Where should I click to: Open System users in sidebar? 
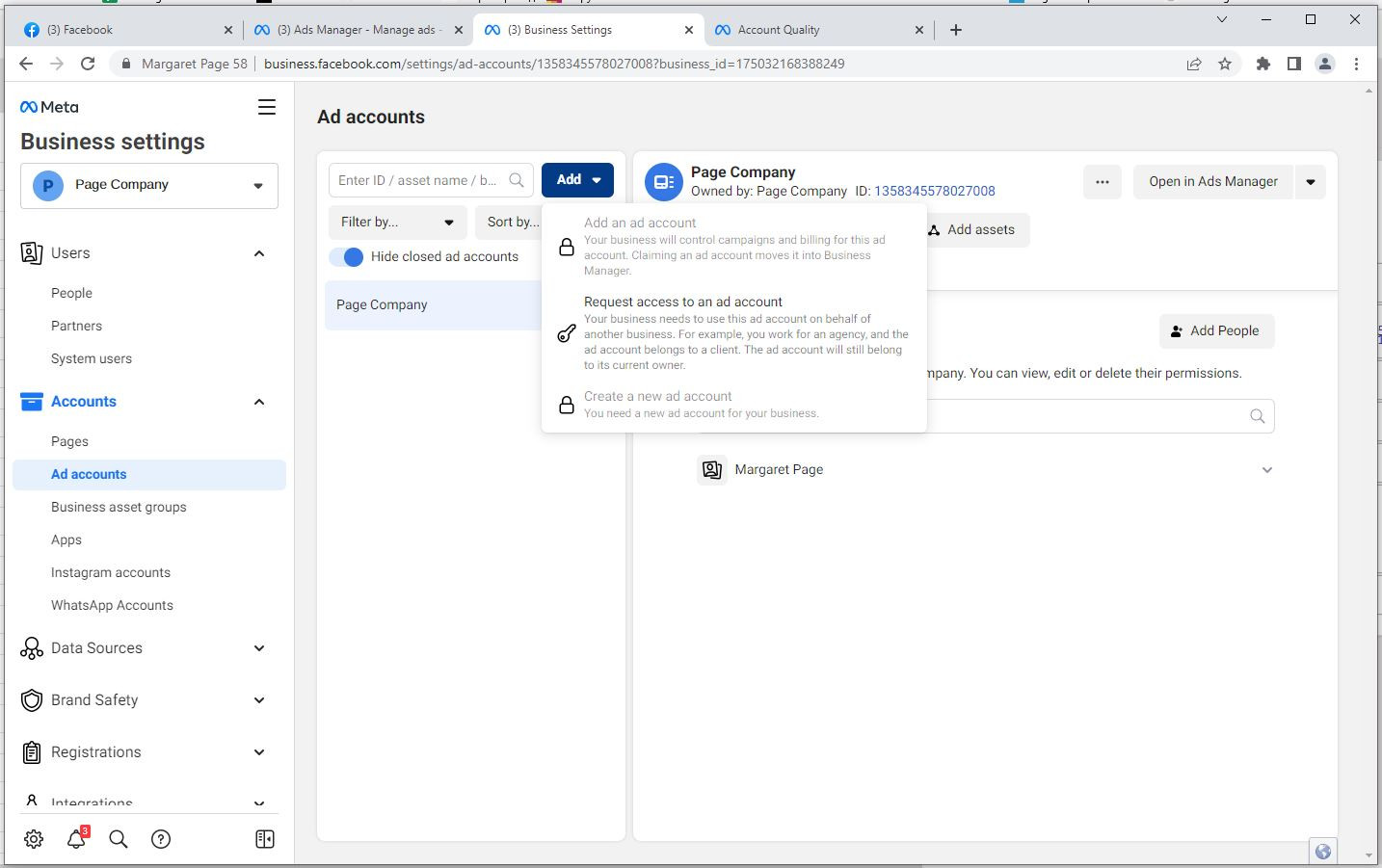pyautogui.click(x=92, y=358)
